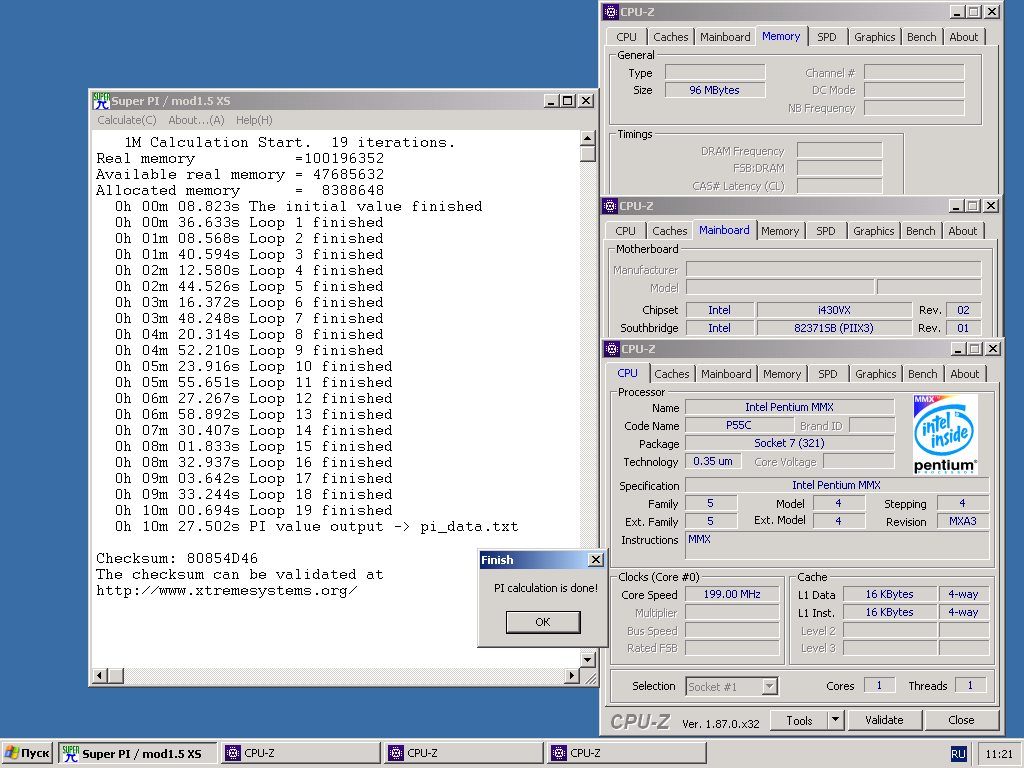Click the Intel Inside Pentium MMX logo
Screen dimensions: 1024x768
(945, 435)
